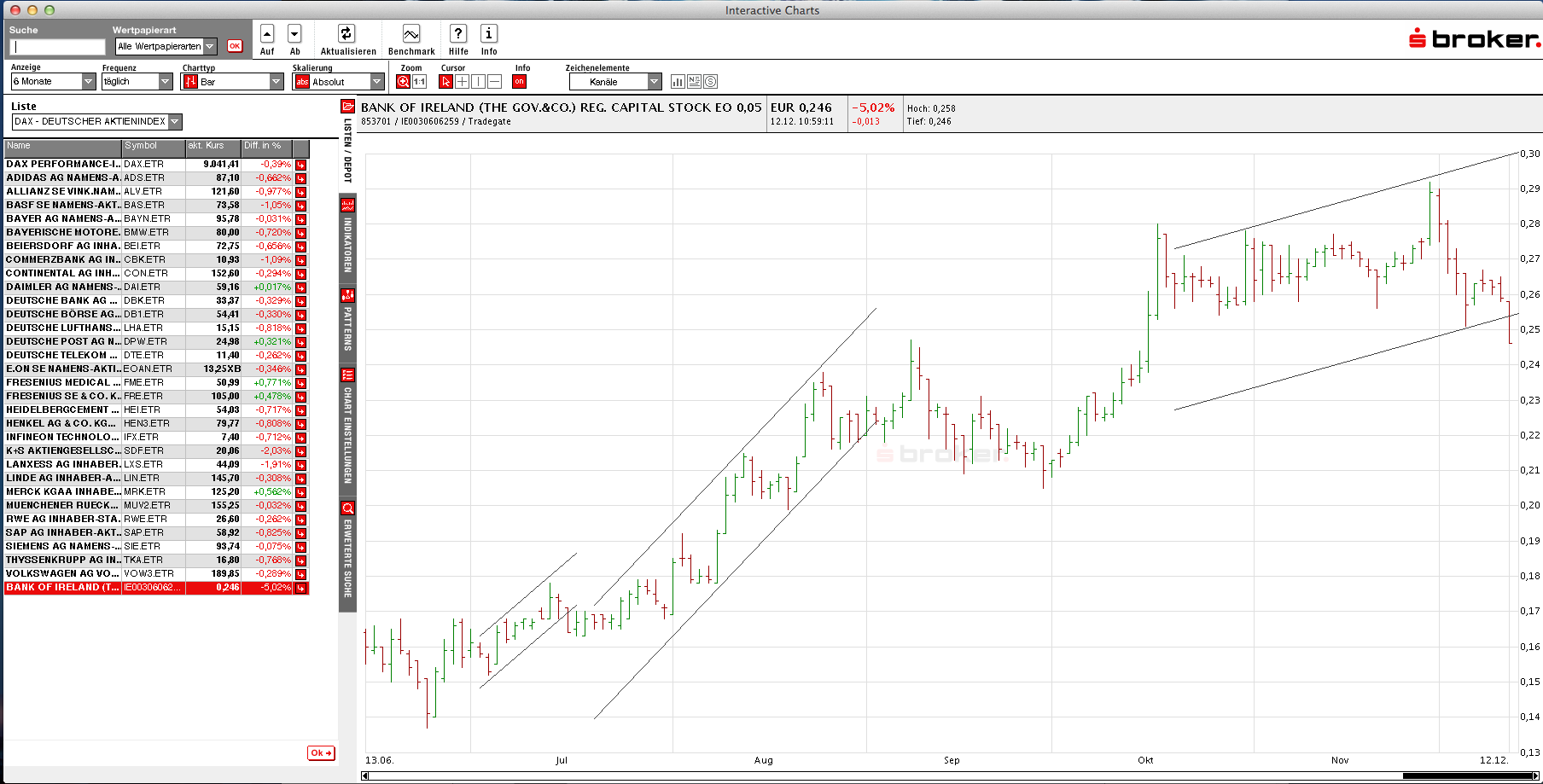
Task: Click the Ok arrow button below list
Action: coord(321,753)
